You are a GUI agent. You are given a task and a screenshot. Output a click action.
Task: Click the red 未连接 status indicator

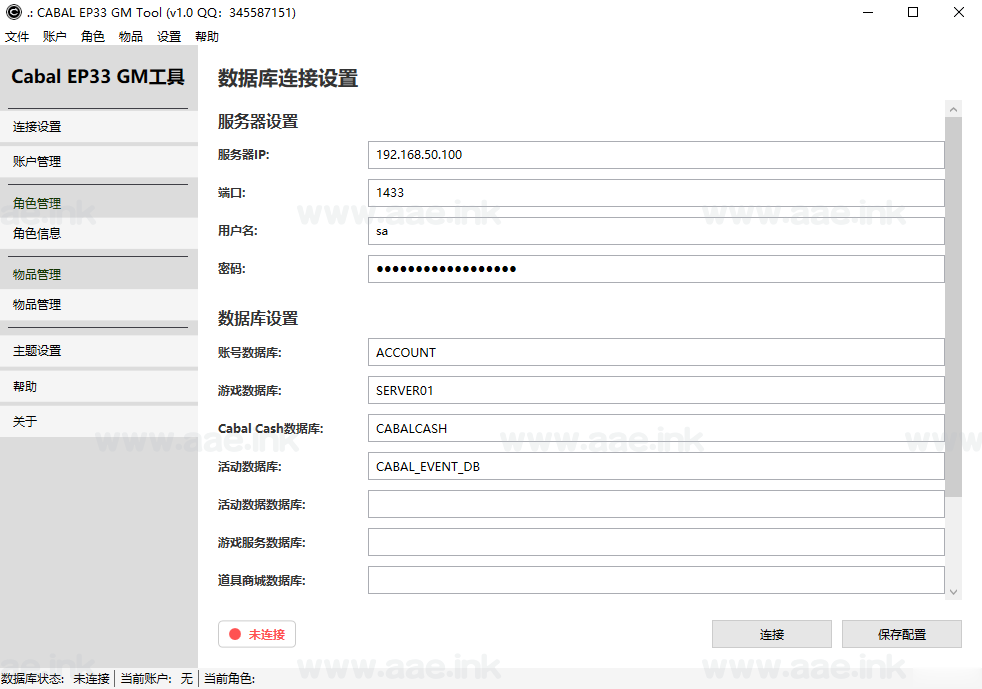257,634
